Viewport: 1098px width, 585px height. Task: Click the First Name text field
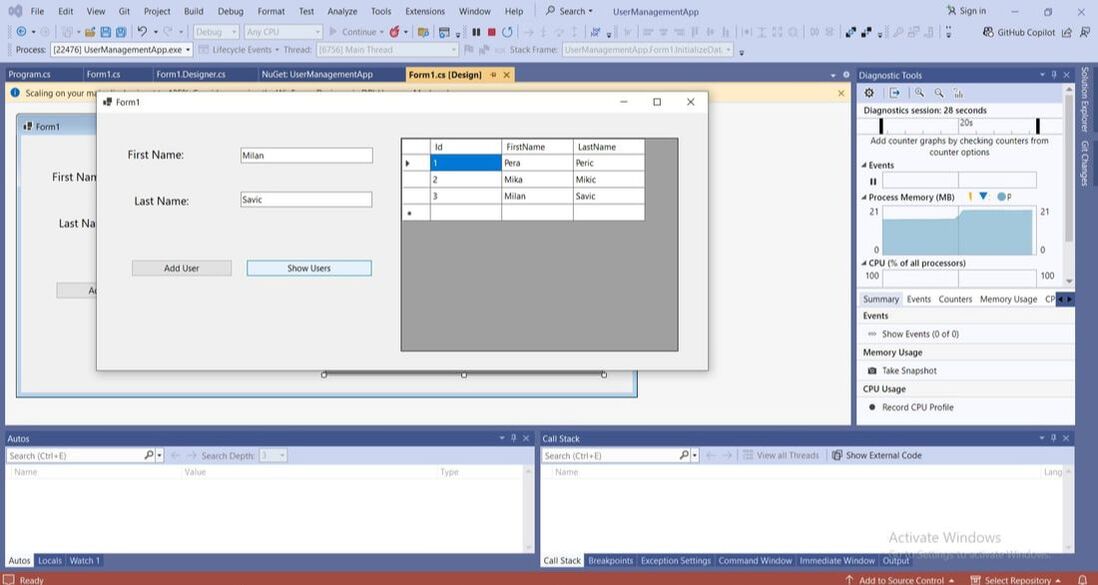[x=307, y=156]
